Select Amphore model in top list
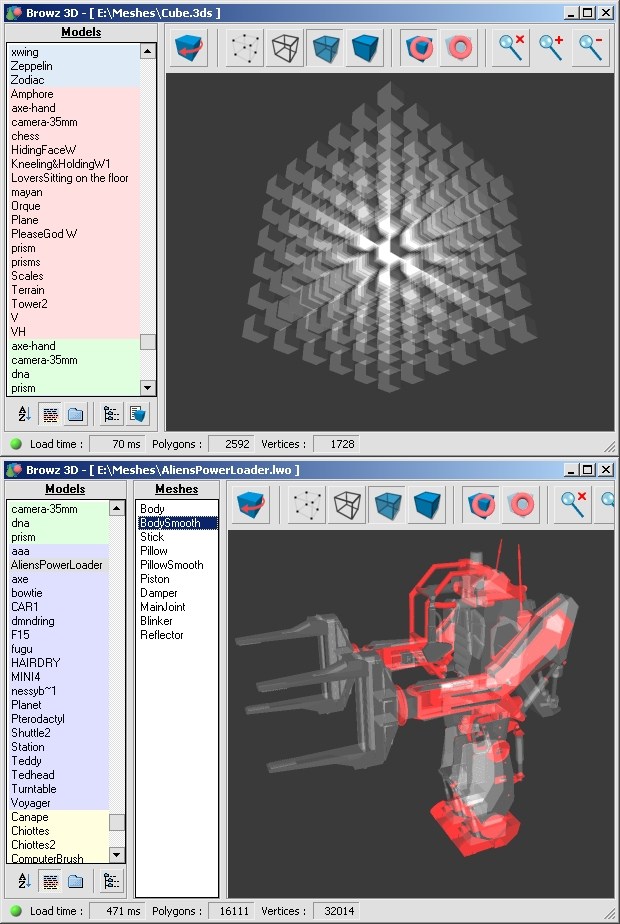Screen dimensions: 620x924 pyautogui.click(x=74, y=94)
